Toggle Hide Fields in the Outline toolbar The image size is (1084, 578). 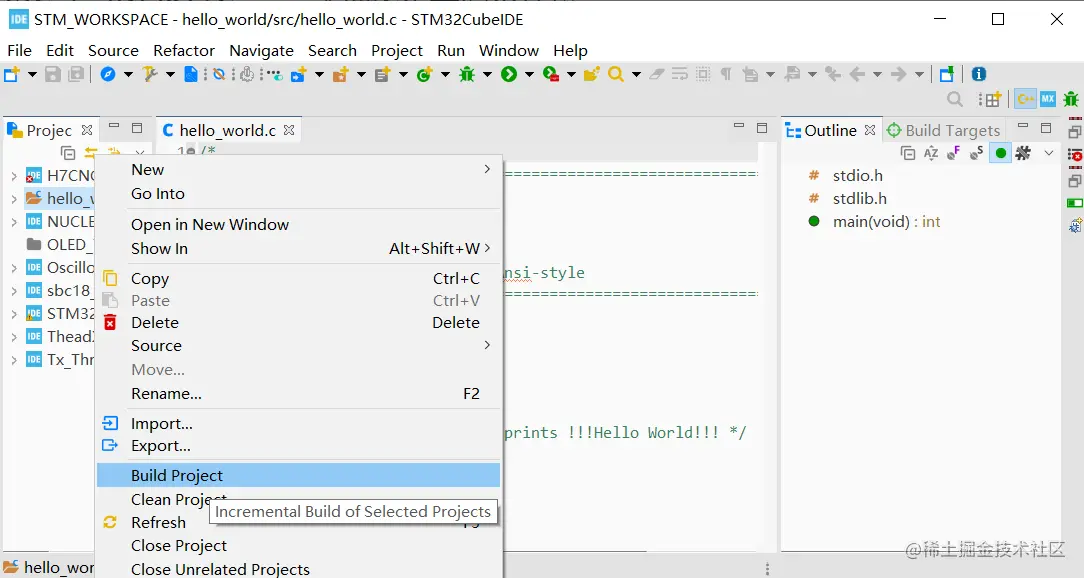[954, 153]
